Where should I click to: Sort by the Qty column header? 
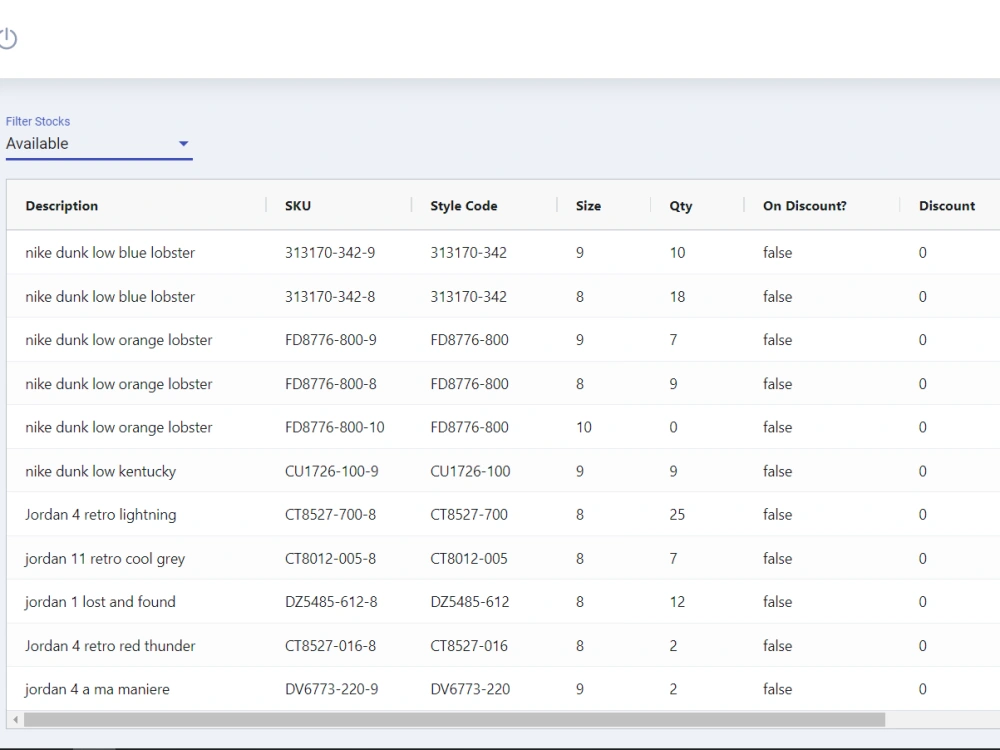(x=680, y=206)
